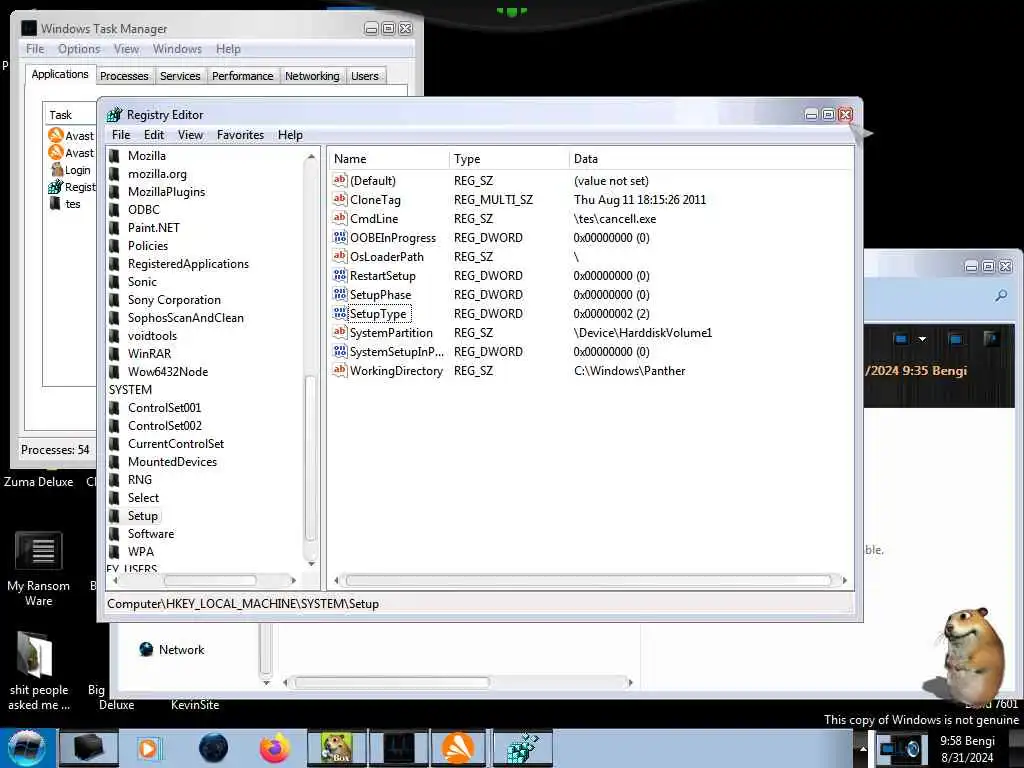This screenshot has height=768, width=1024.
Task: Select the Login task in Task Manager
Action: (x=71, y=170)
